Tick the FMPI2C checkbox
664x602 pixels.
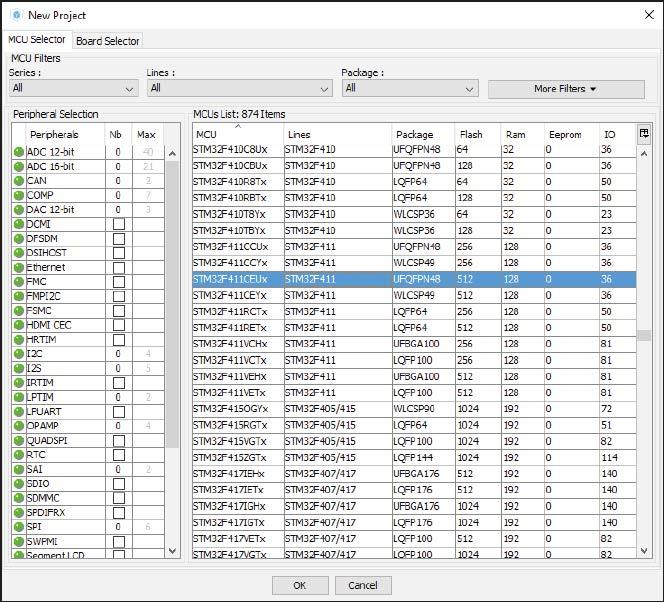[x=119, y=296]
